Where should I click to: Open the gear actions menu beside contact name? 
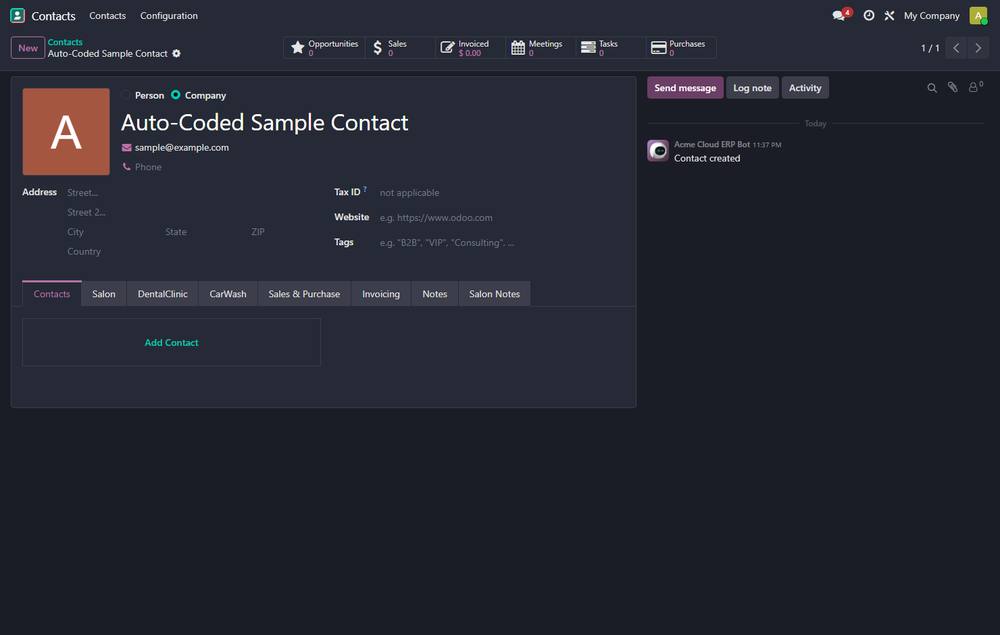coord(177,54)
